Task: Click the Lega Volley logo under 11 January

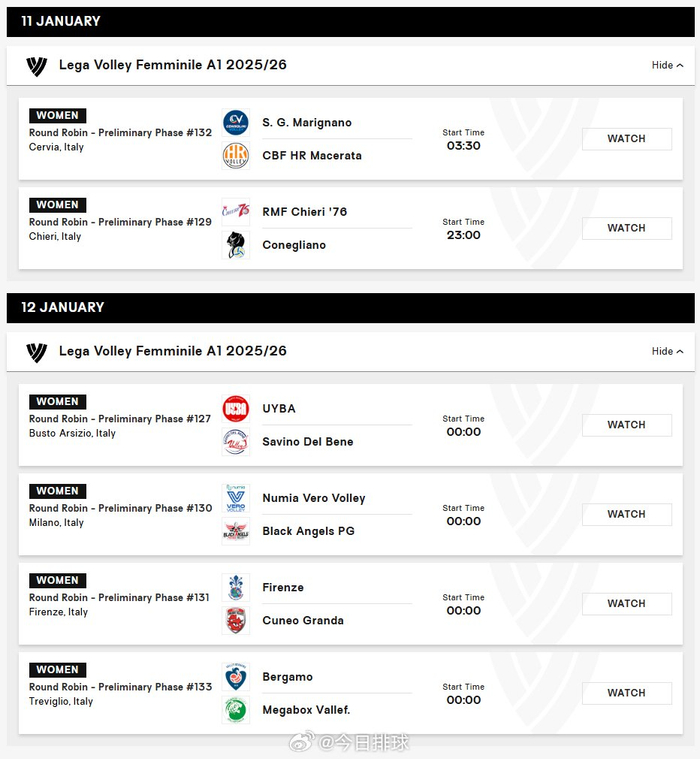Action: [x=37, y=66]
